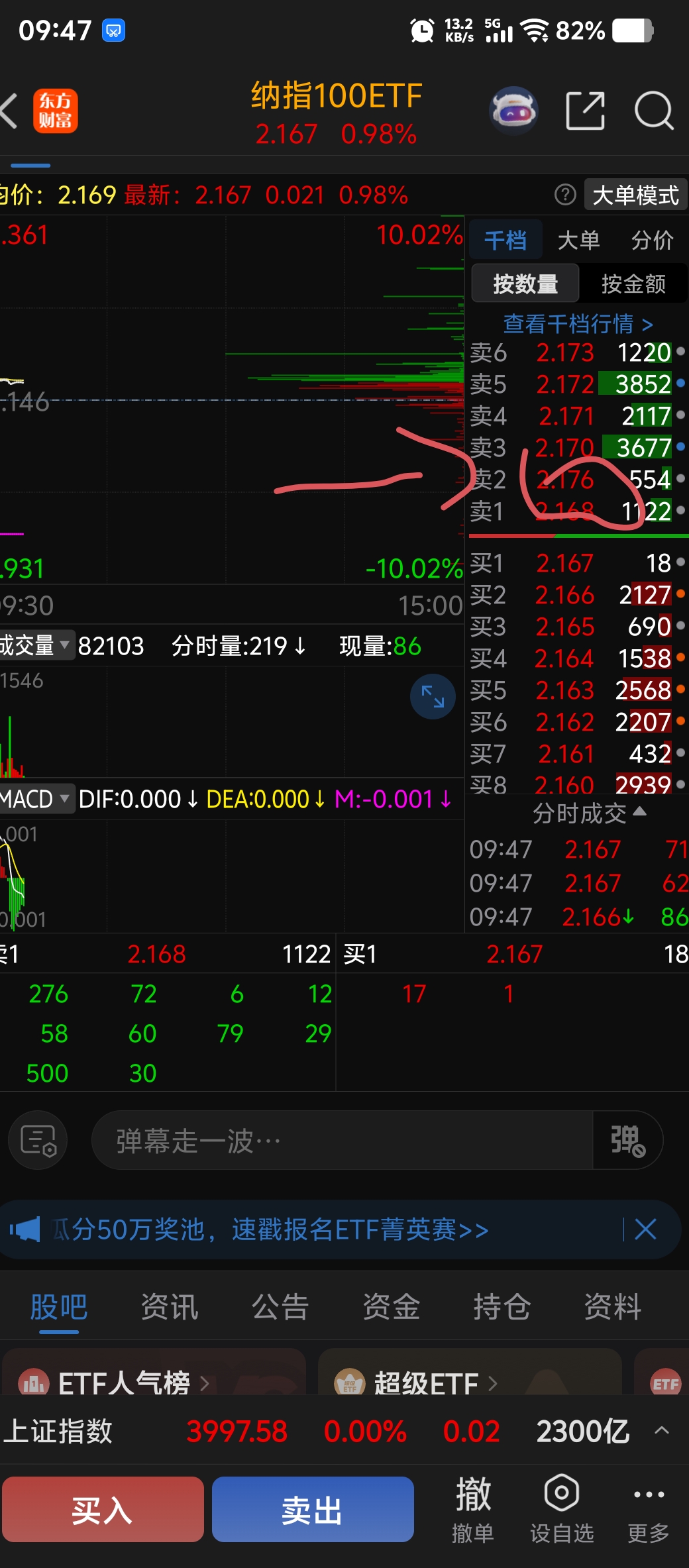Tap the blue 卖出 sell button
Image resolution: width=689 pixels, height=1568 pixels.
pos(313,1509)
